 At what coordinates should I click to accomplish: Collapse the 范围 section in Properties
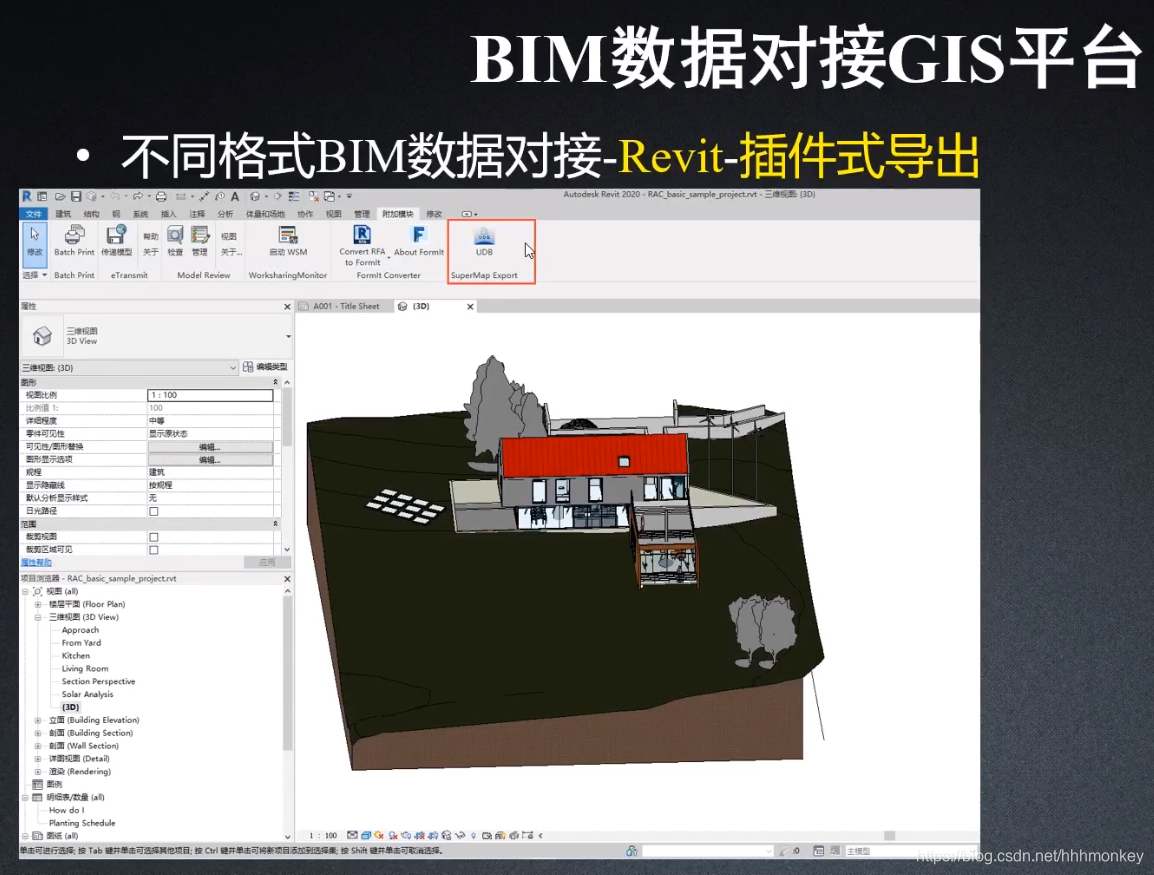(275, 523)
